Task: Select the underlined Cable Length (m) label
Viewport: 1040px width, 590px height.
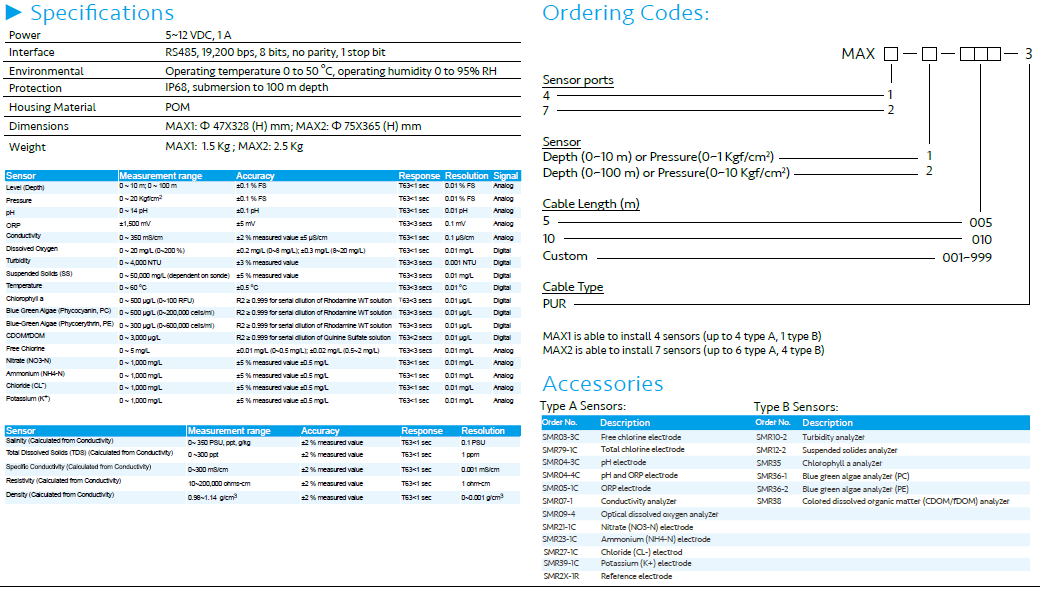Action: [590, 204]
